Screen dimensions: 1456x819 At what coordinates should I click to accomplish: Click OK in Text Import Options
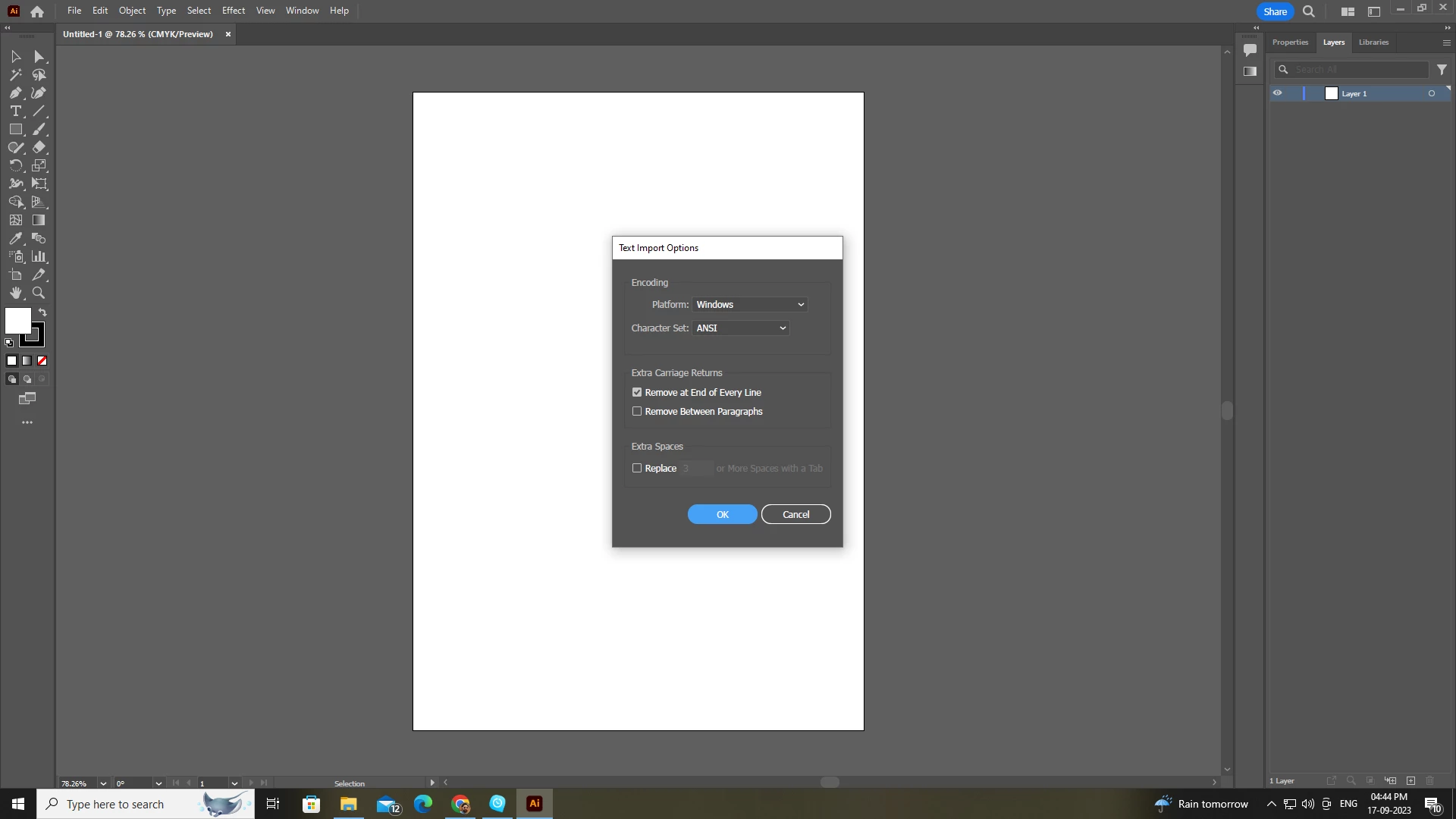722,514
